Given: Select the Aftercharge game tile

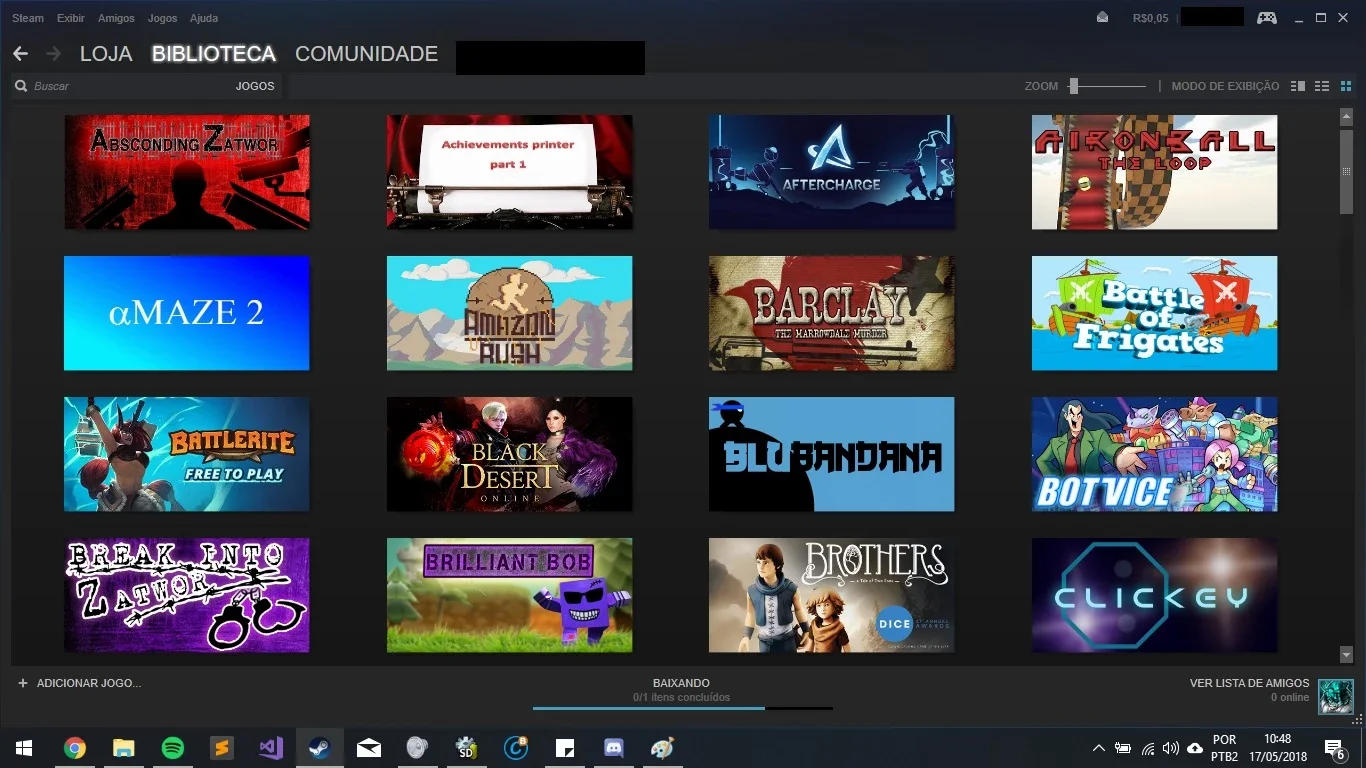Looking at the screenshot, I should pos(832,172).
